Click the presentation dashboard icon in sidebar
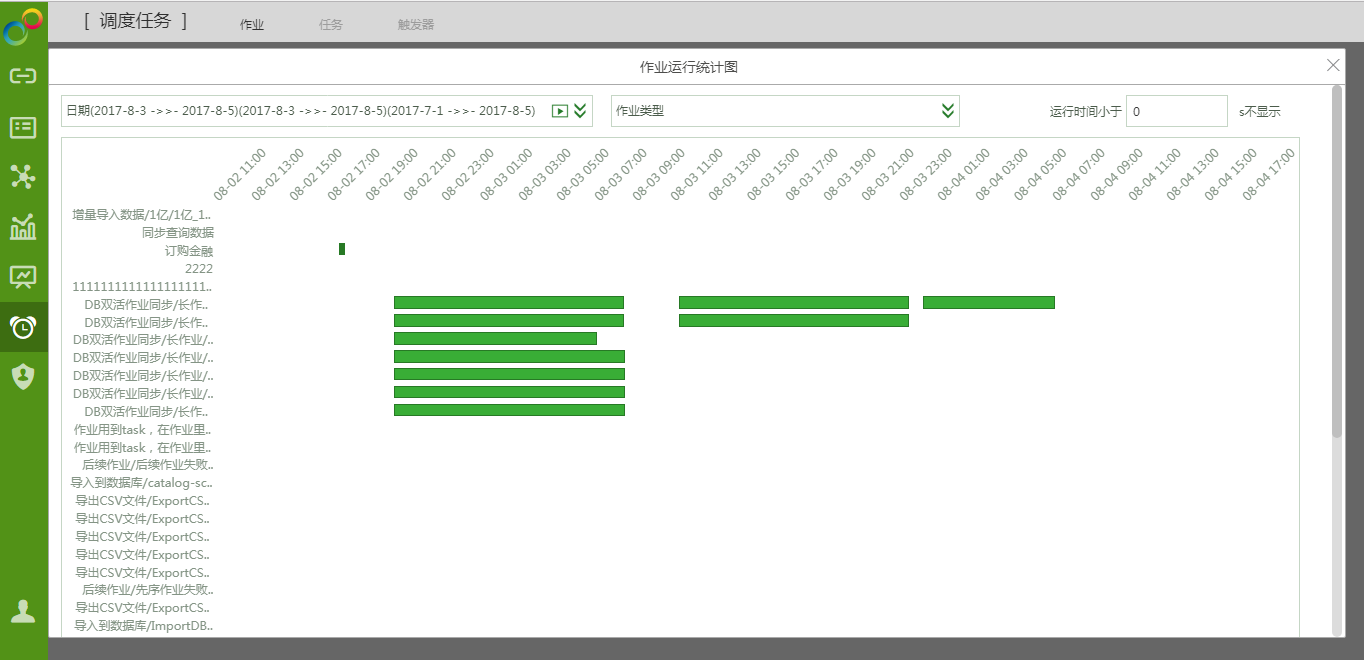 pyautogui.click(x=23, y=277)
